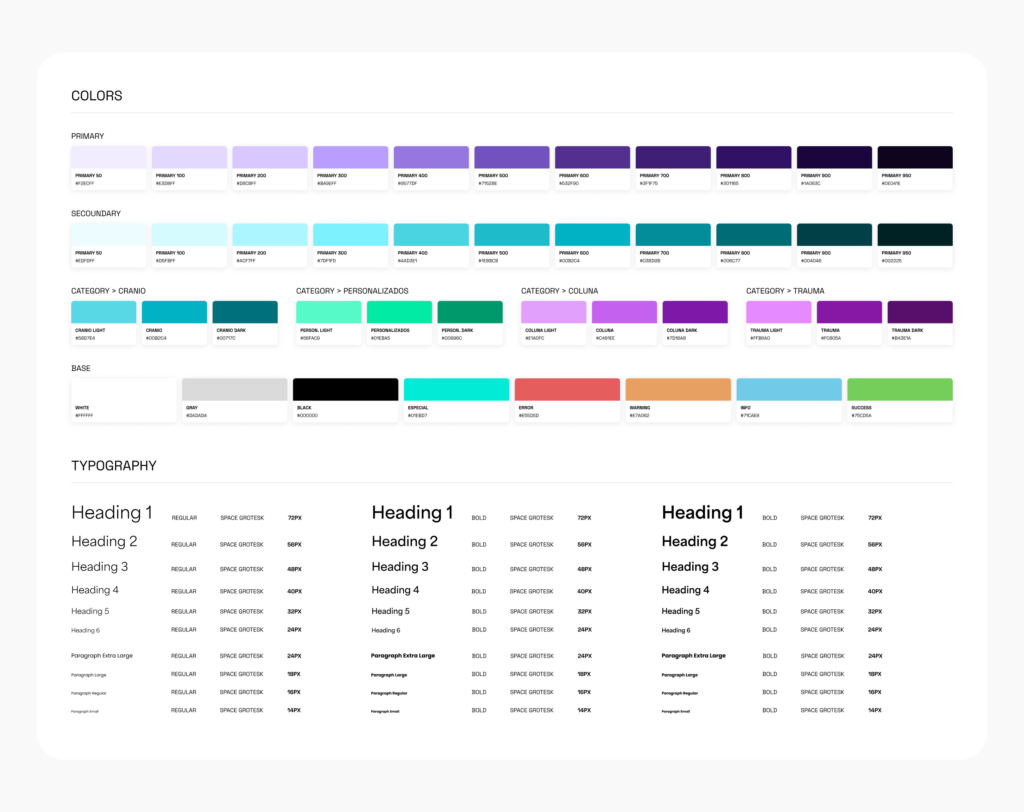Click the Cranio Light color swatch
Screen dimensions: 1024x812
point(104,312)
